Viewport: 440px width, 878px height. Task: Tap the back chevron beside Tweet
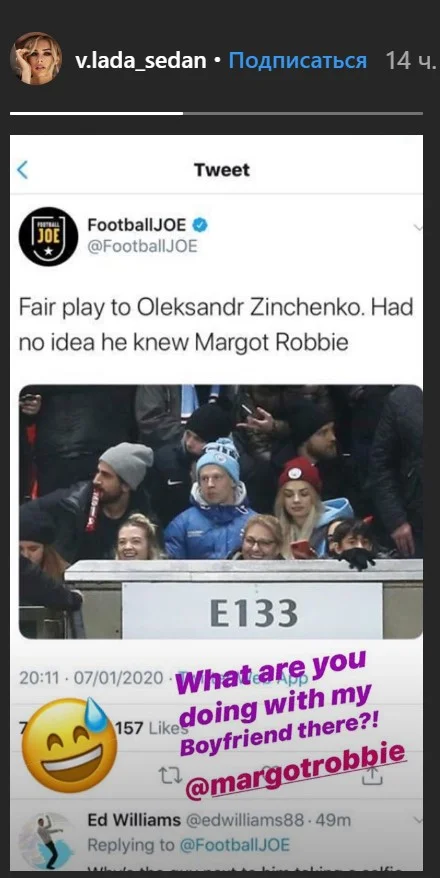pos(22,170)
